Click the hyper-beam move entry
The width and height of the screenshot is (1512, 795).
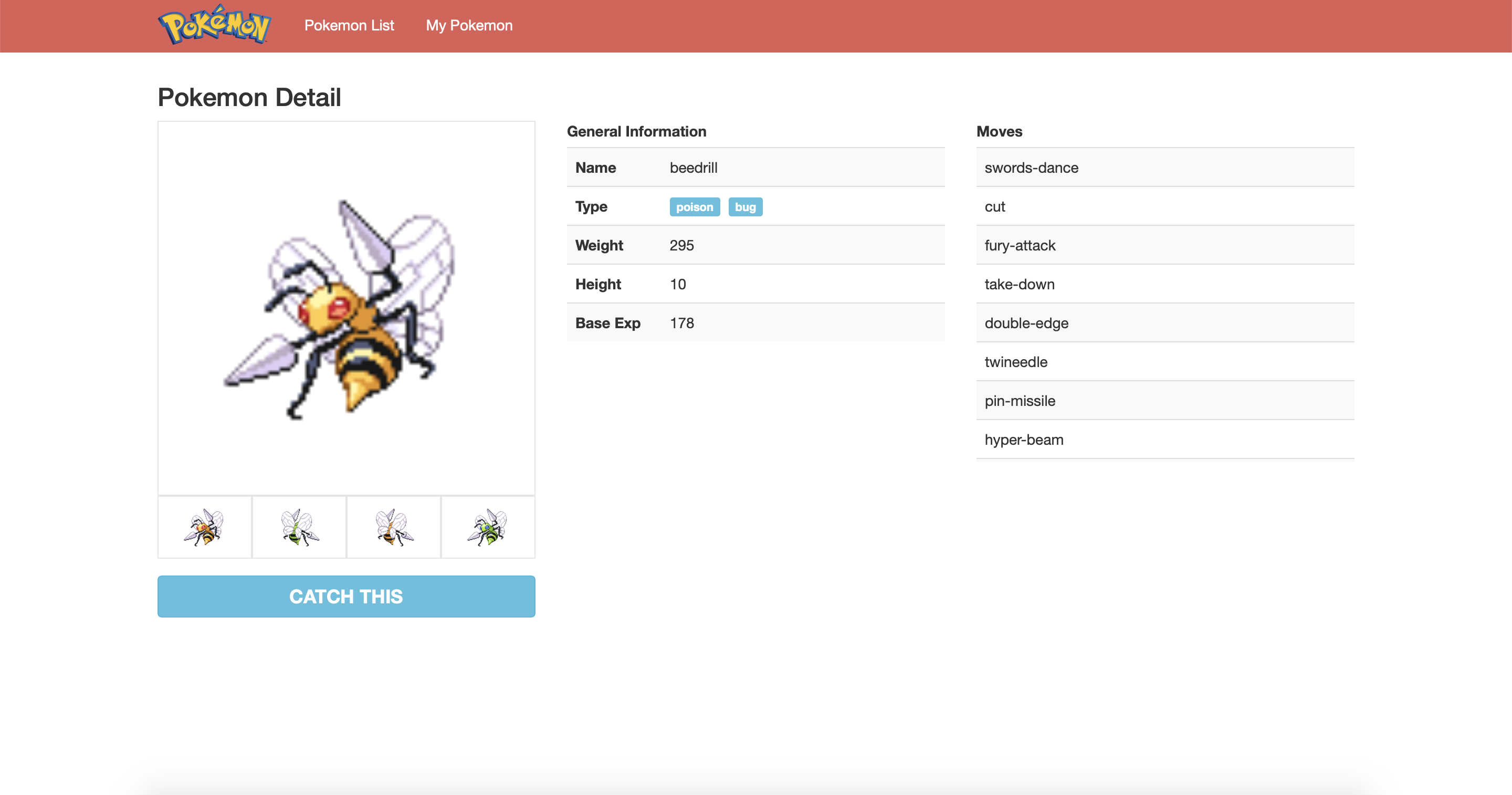[x=1024, y=440]
